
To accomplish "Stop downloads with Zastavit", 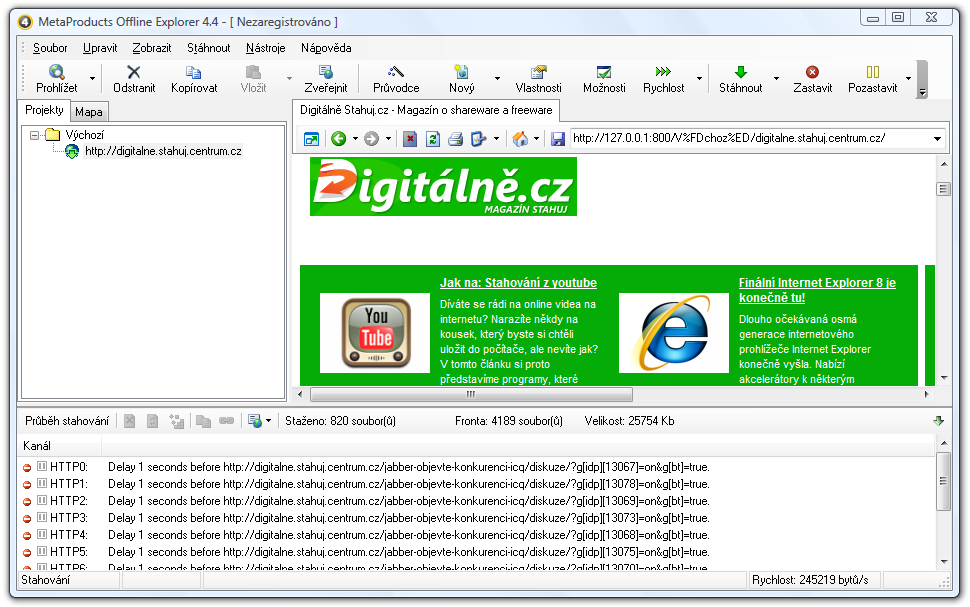I will (x=812, y=79).
